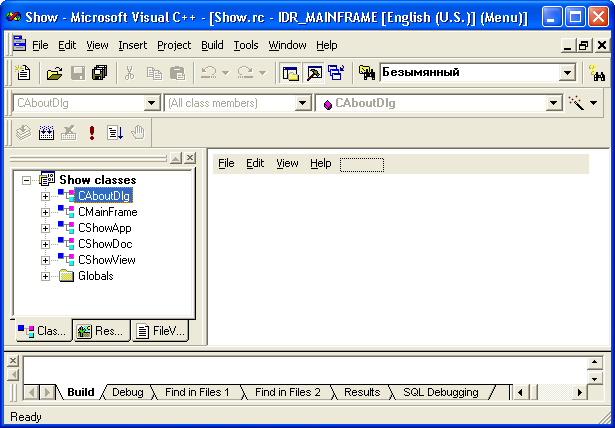Image resolution: width=615 pixels, height=428 pixels.
Task: Click the Undo arrow icon
Action: pos(209,73)
